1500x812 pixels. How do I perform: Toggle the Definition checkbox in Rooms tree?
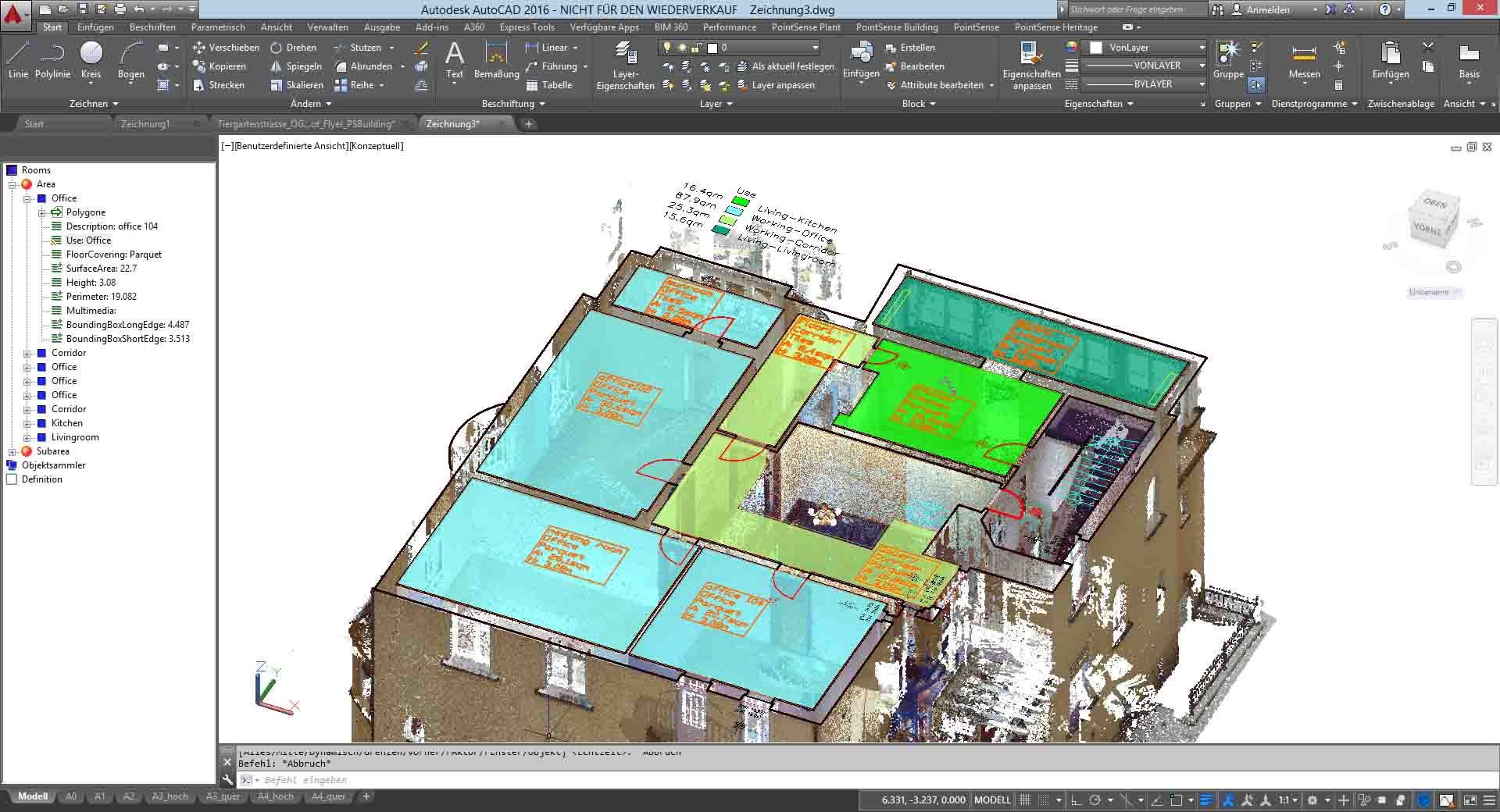click(x=12, y=479)
